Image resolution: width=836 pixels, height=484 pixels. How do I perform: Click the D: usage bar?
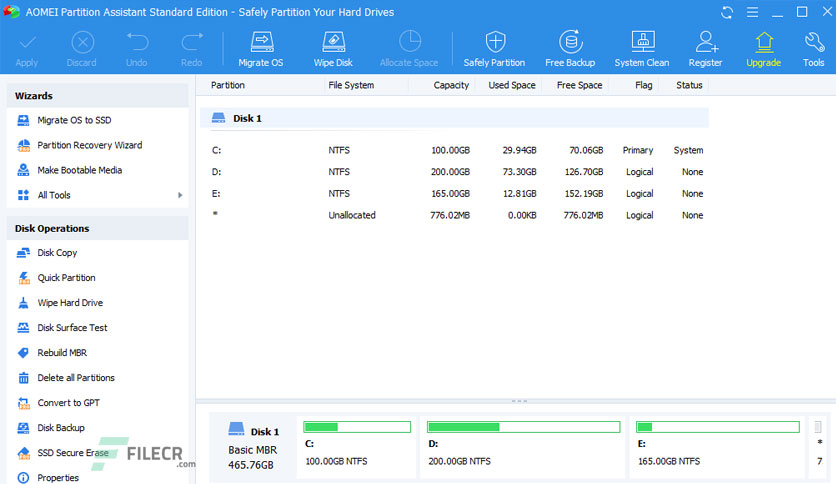coord(523,427)
